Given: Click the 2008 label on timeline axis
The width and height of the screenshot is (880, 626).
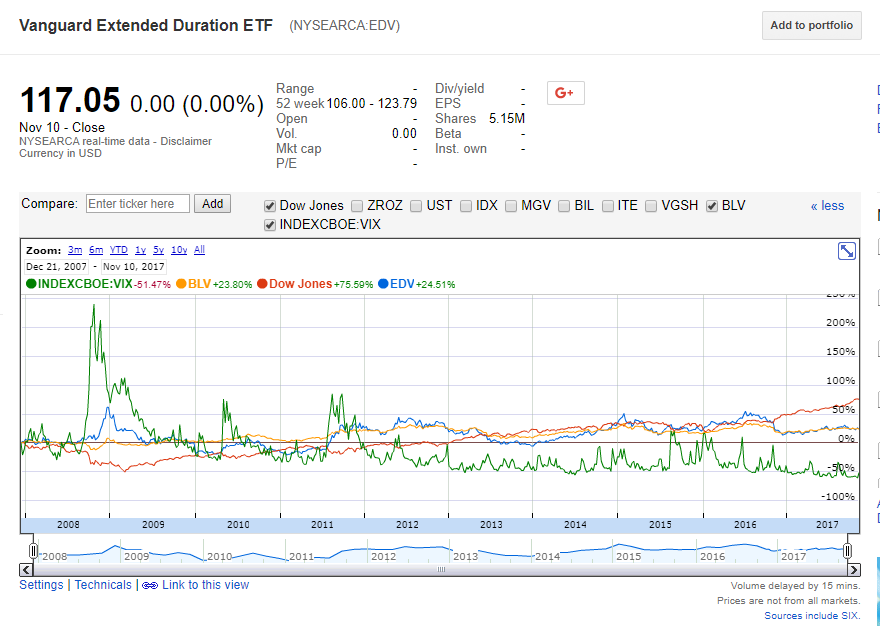Looking at the screenshot, I should coord(68,526).
